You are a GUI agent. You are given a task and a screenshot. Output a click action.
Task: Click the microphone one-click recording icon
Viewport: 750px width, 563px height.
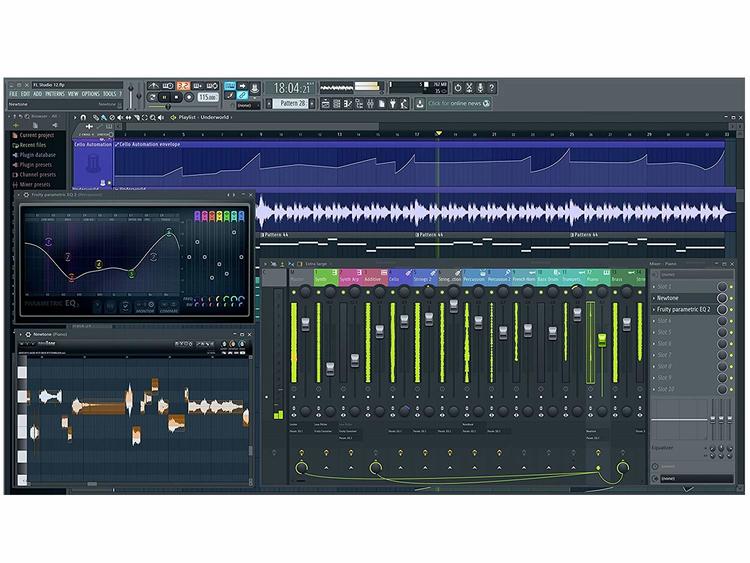(480, 88)
